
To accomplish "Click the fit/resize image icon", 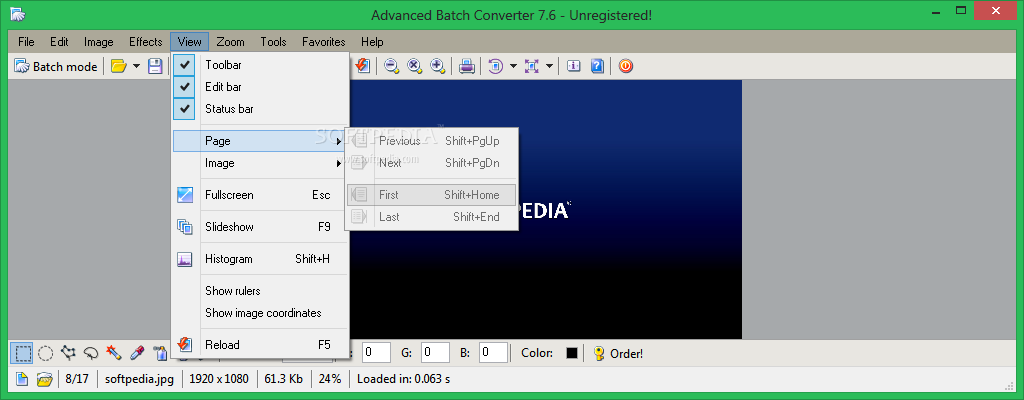I will point(532,66).
